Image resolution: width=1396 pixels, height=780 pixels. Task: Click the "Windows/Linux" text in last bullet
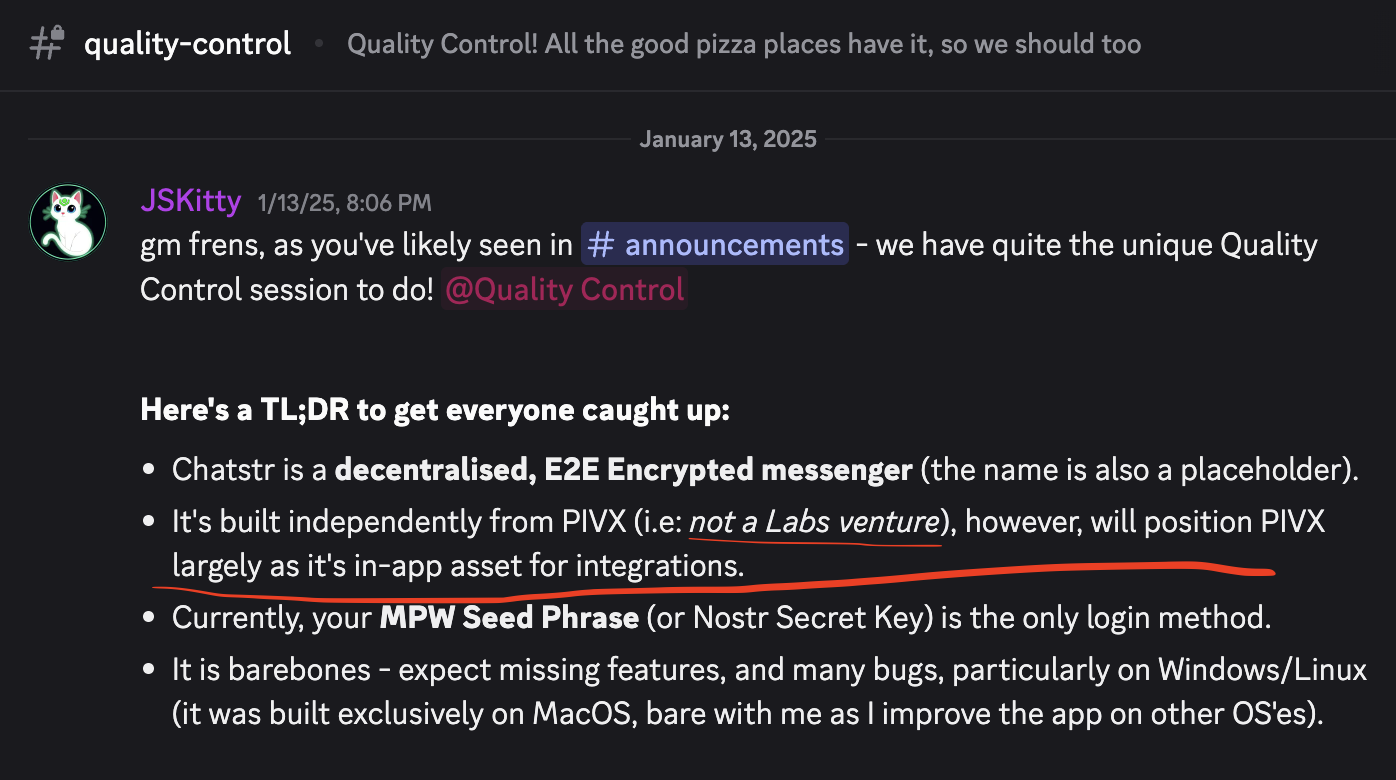pyautogui.click(x=1262, y=669)
